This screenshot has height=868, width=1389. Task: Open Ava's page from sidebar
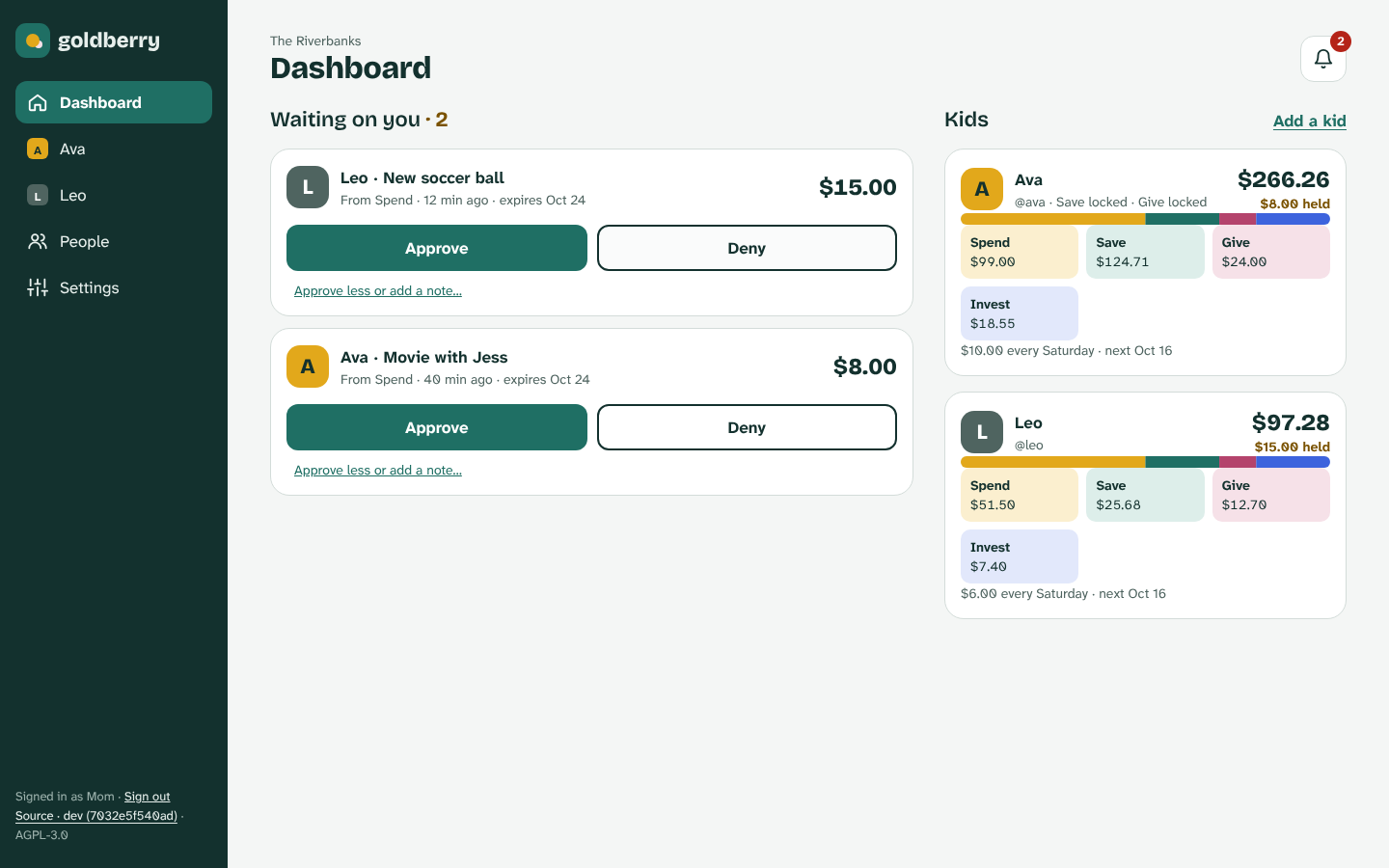[x=114, y=149]
